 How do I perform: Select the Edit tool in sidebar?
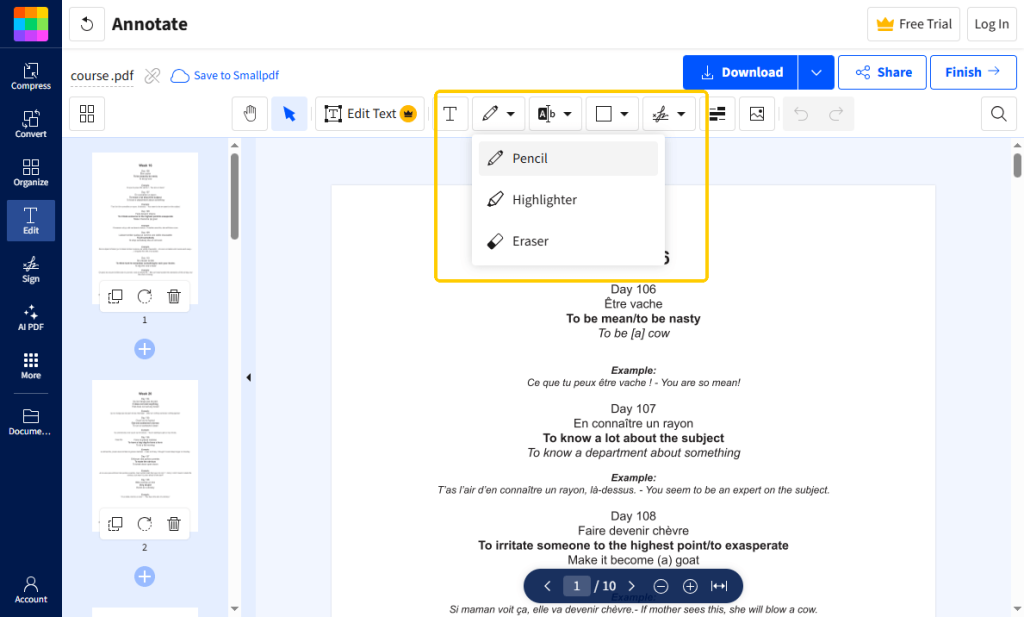[31, 221]
